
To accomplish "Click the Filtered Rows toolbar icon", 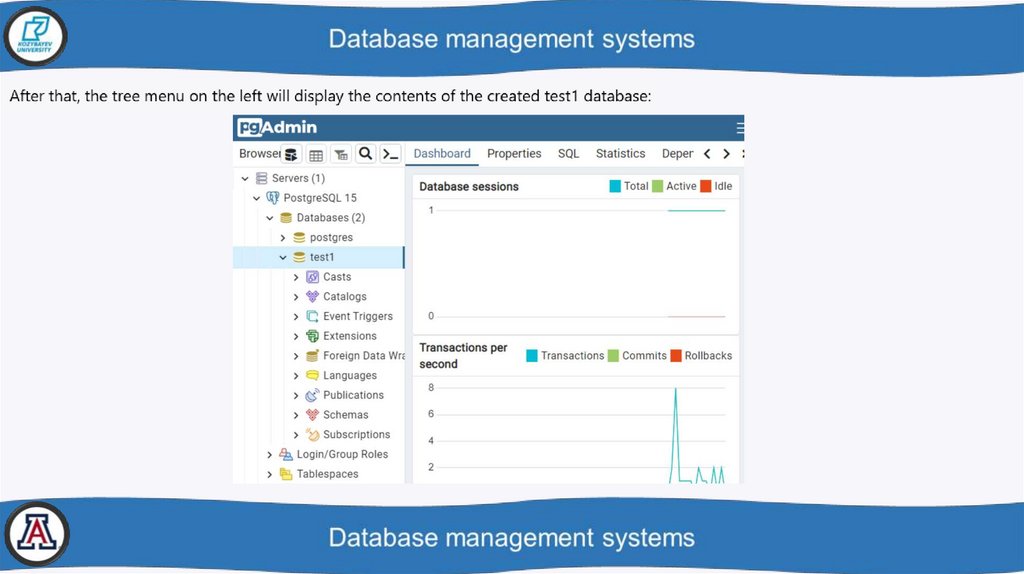I will [341, 155].
